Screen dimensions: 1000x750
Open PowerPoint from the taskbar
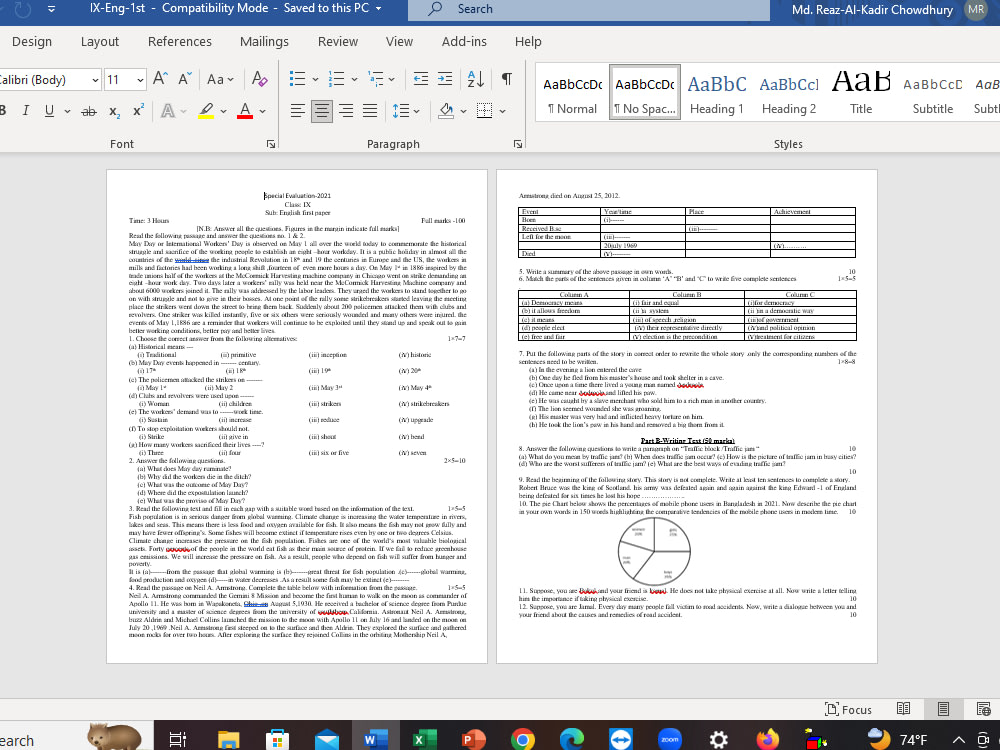[x=473, y=740]
